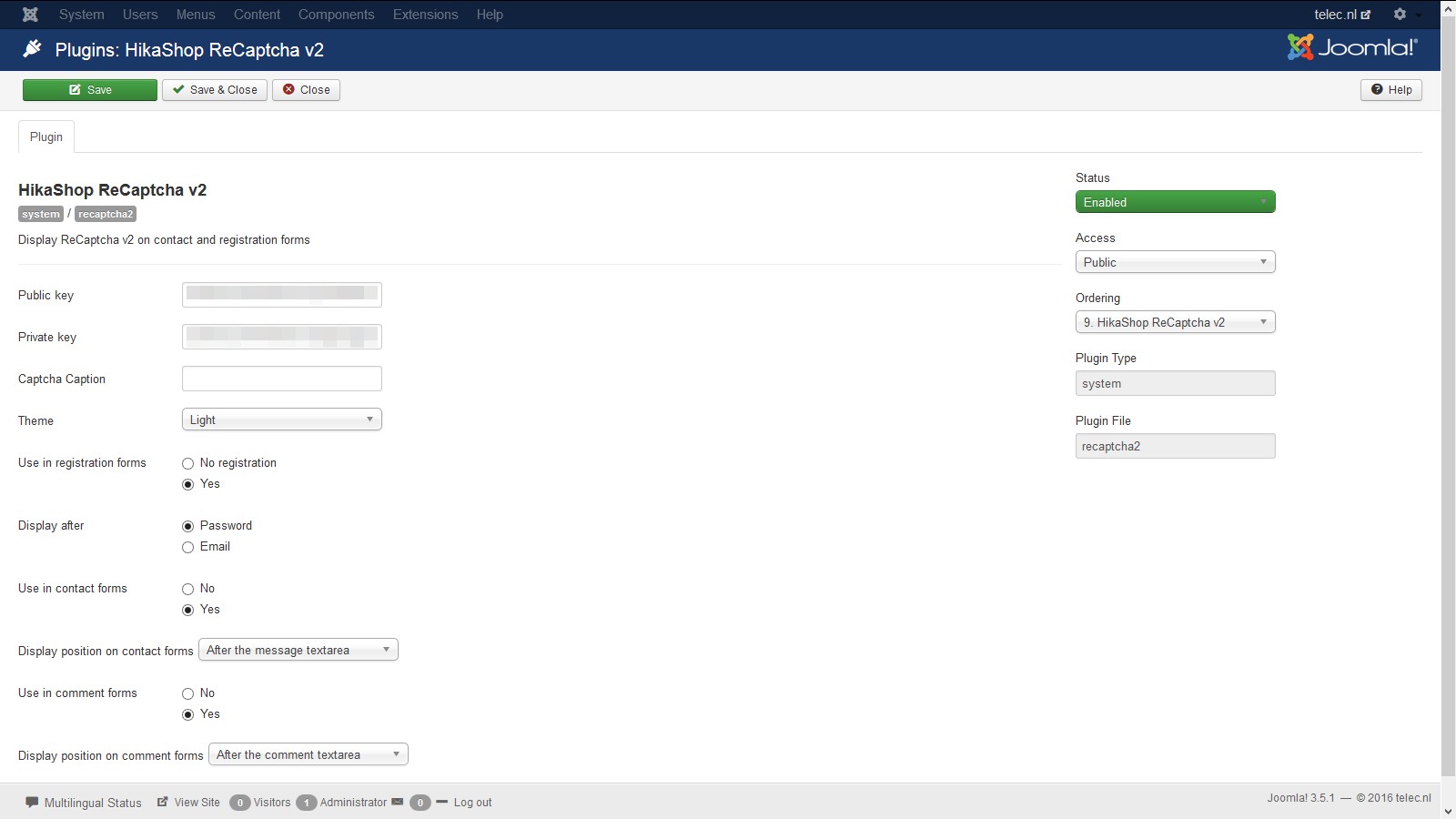Viewport: 1456px width, 819px height.
Task: Open the Help menu in the top bar
Action: pos(490,15)
